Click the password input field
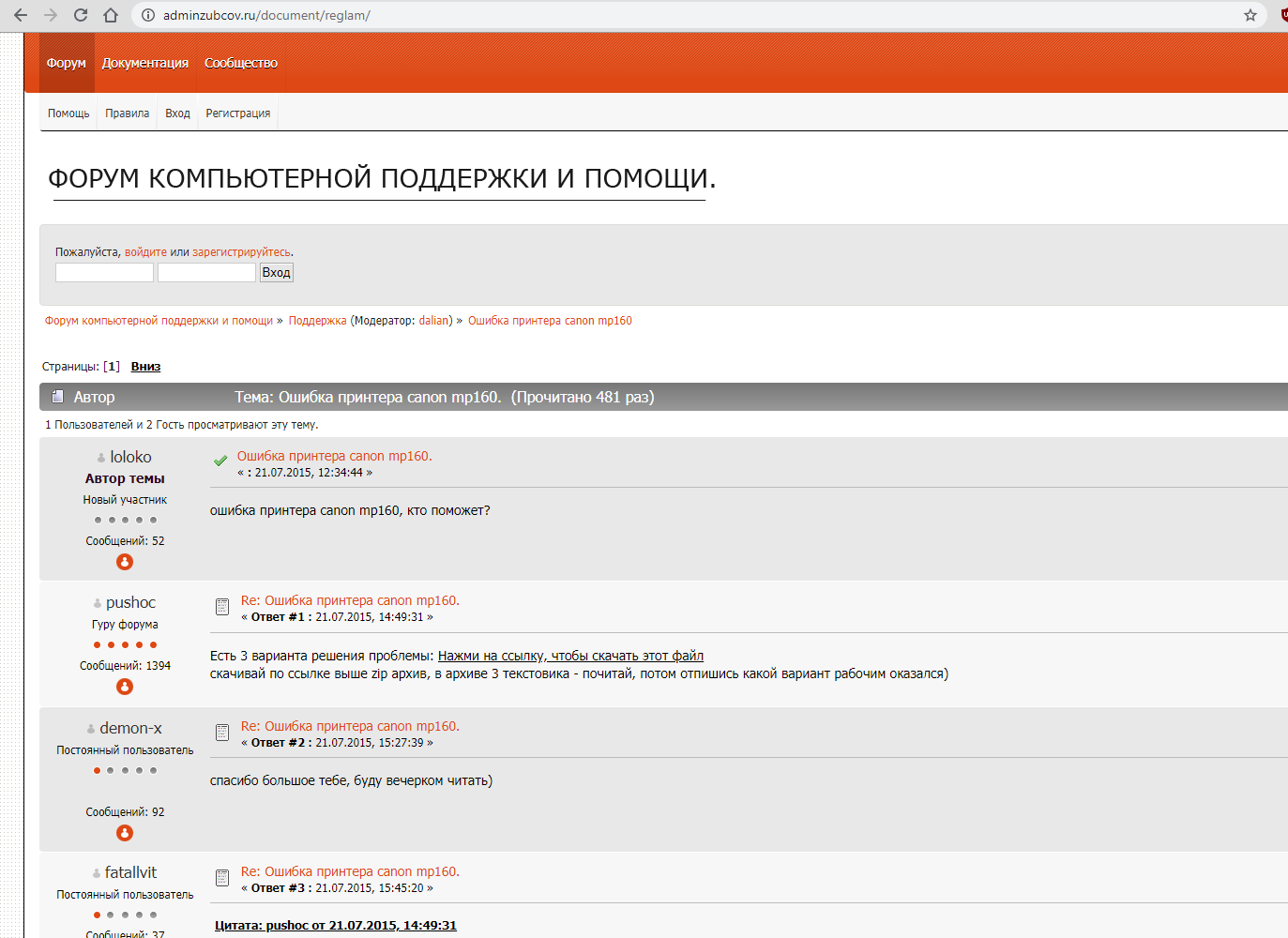The width and height of the screenshot is (1288, 938). [x=206, y=273]
